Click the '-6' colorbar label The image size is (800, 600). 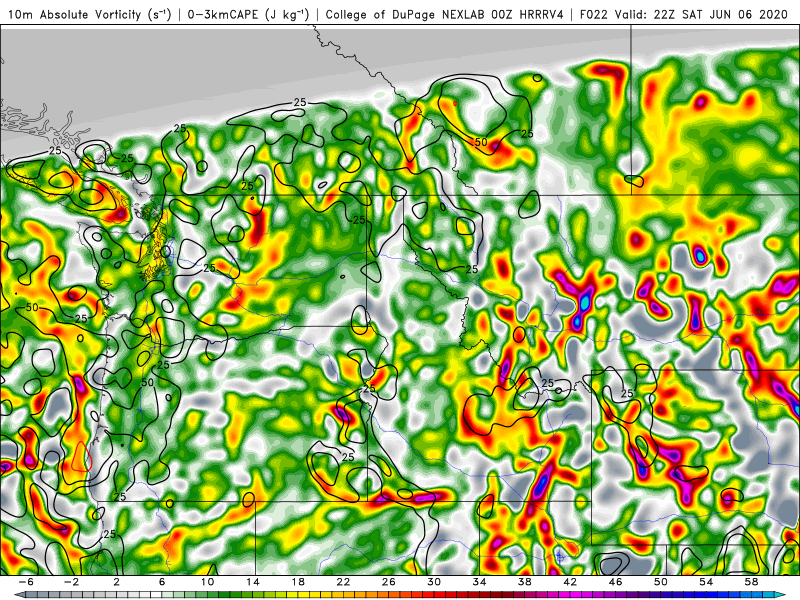[26, 582]
